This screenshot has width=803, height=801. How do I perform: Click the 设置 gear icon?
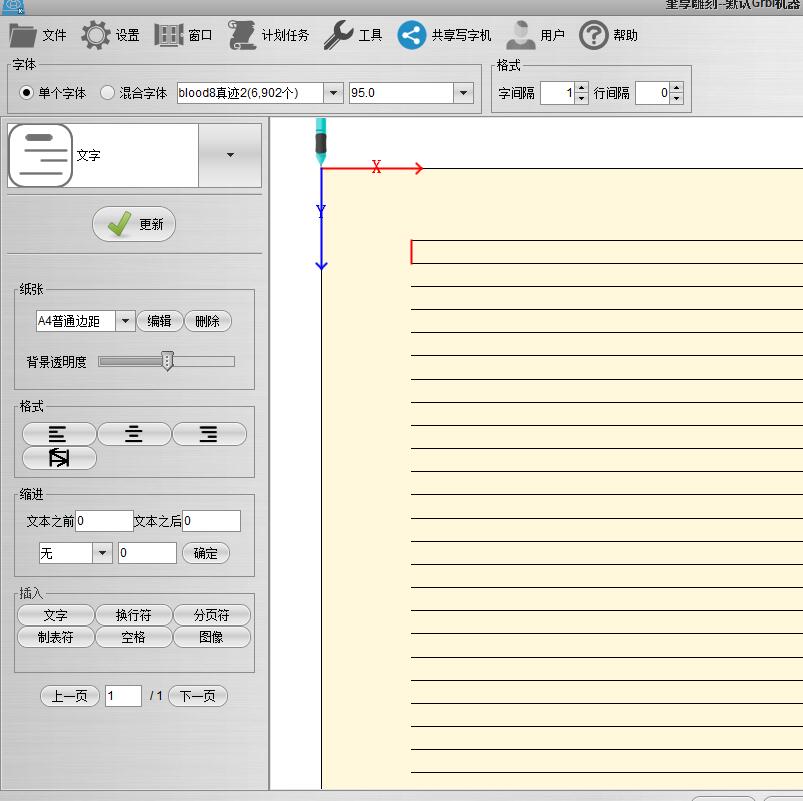pos(96,35)
